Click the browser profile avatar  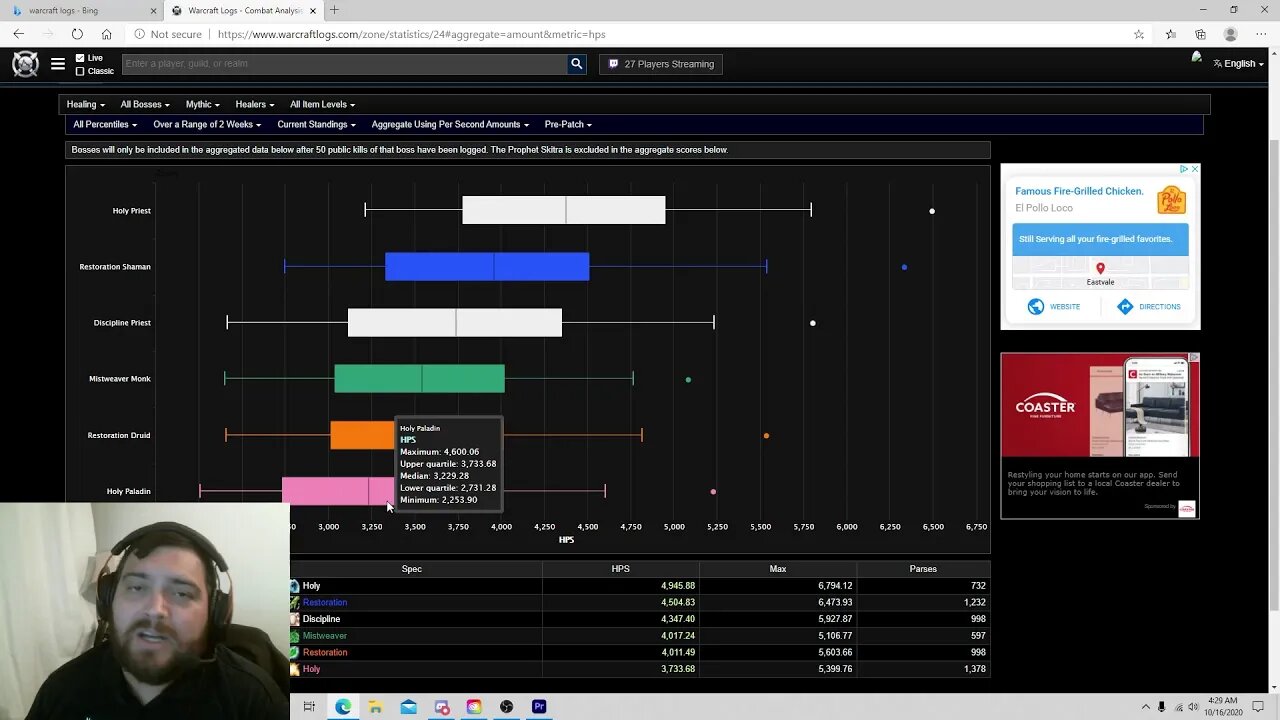tap(1231, 34)
